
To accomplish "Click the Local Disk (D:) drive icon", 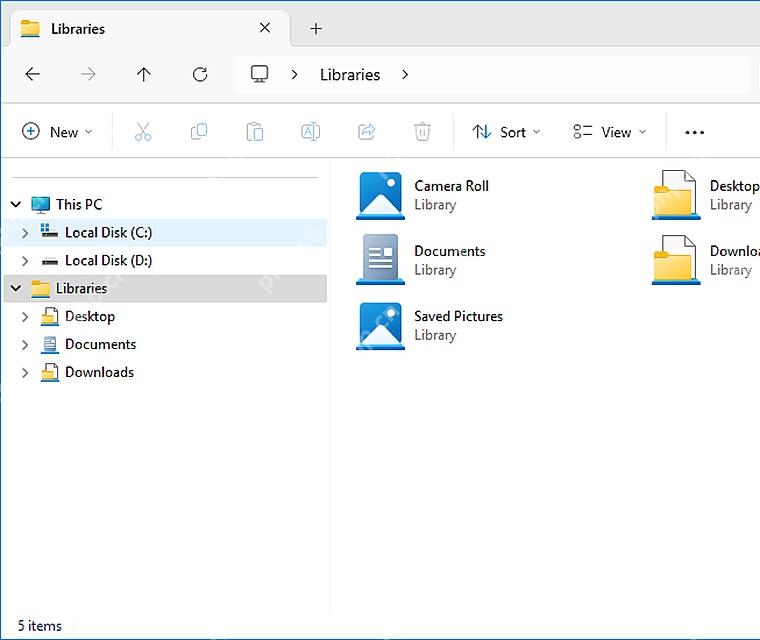I will pyautogui.click(x=49, y=261).
